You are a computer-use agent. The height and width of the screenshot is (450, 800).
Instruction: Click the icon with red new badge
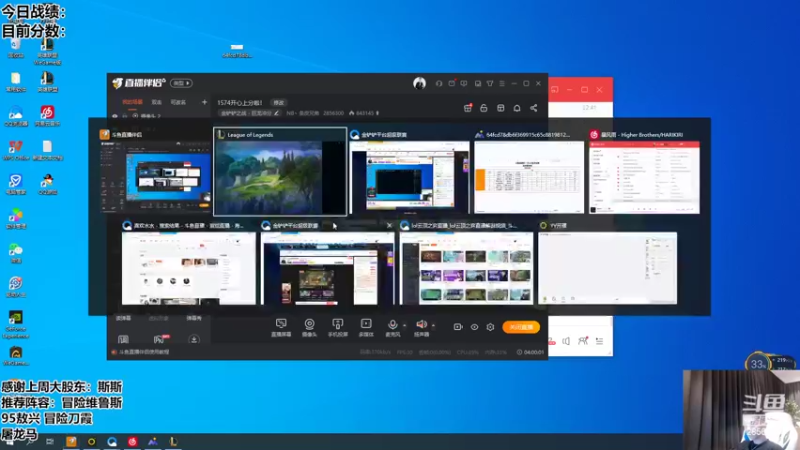159,339
